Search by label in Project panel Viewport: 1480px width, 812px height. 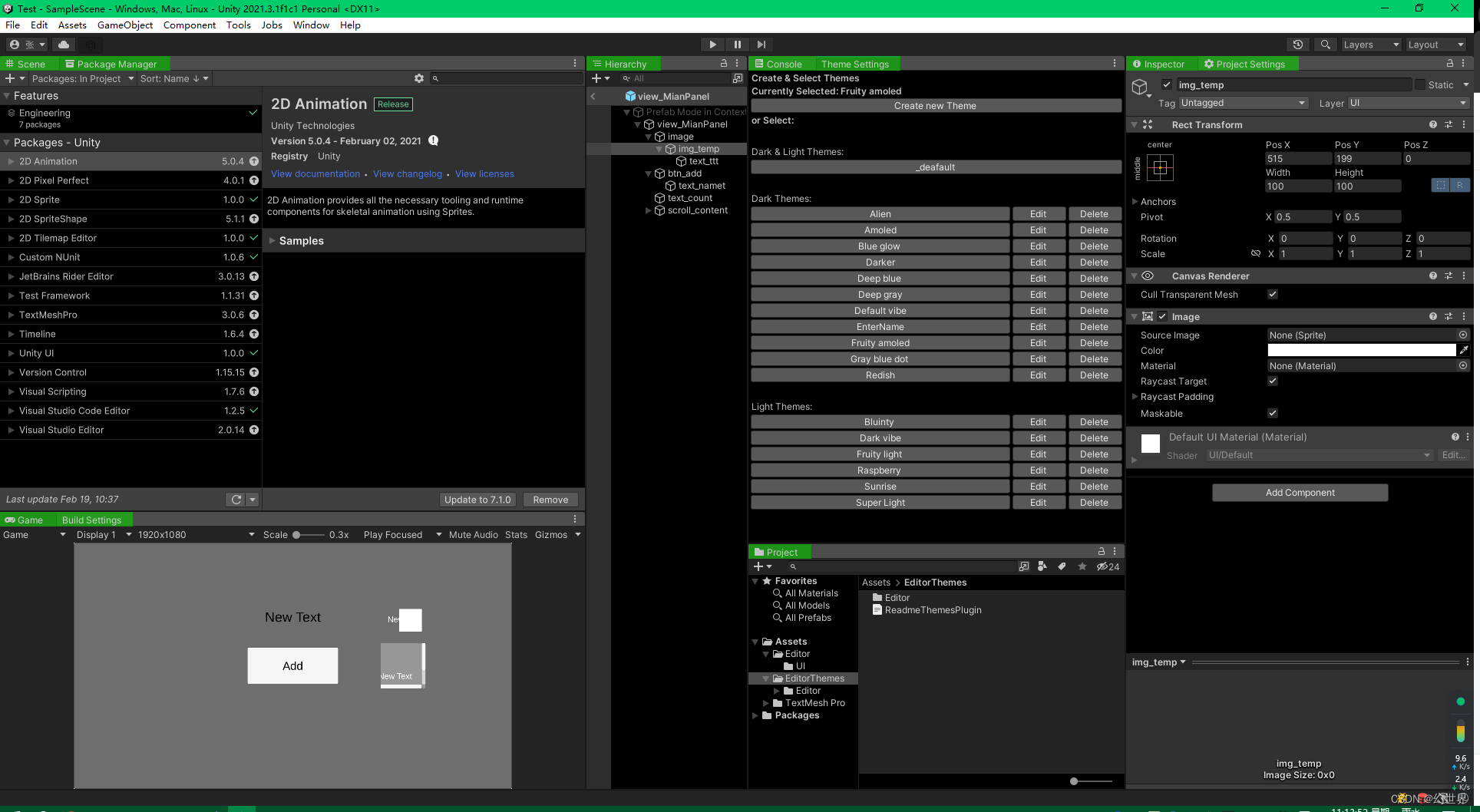point(1062,566)
